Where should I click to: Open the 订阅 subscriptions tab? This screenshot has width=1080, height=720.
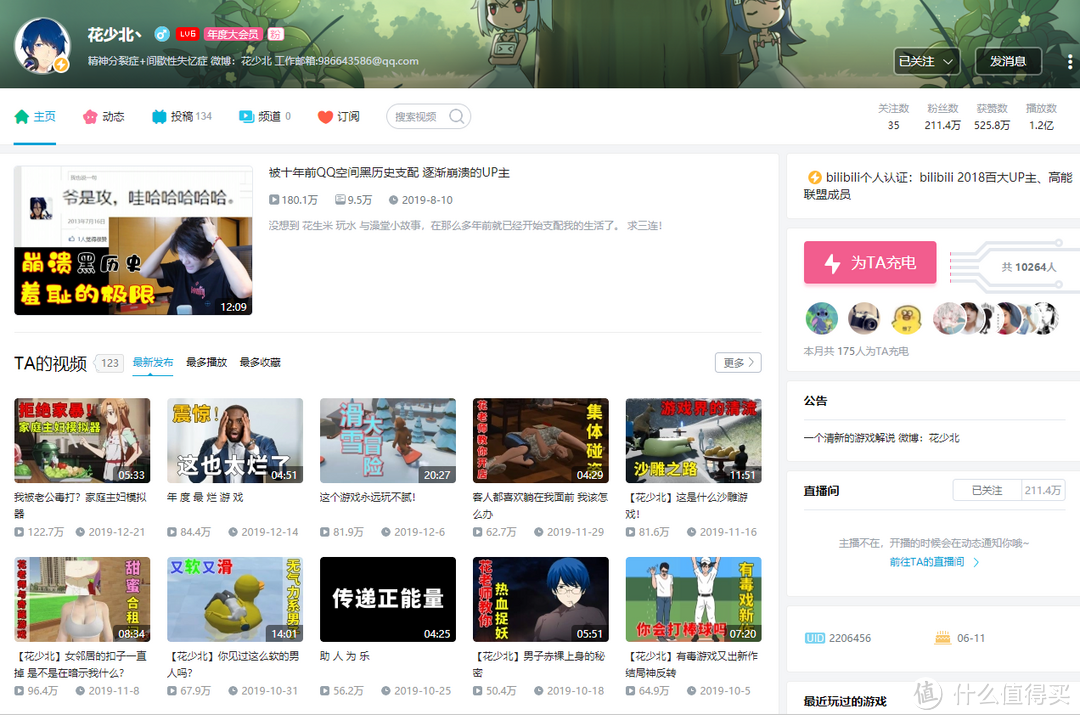pos(339,116)
